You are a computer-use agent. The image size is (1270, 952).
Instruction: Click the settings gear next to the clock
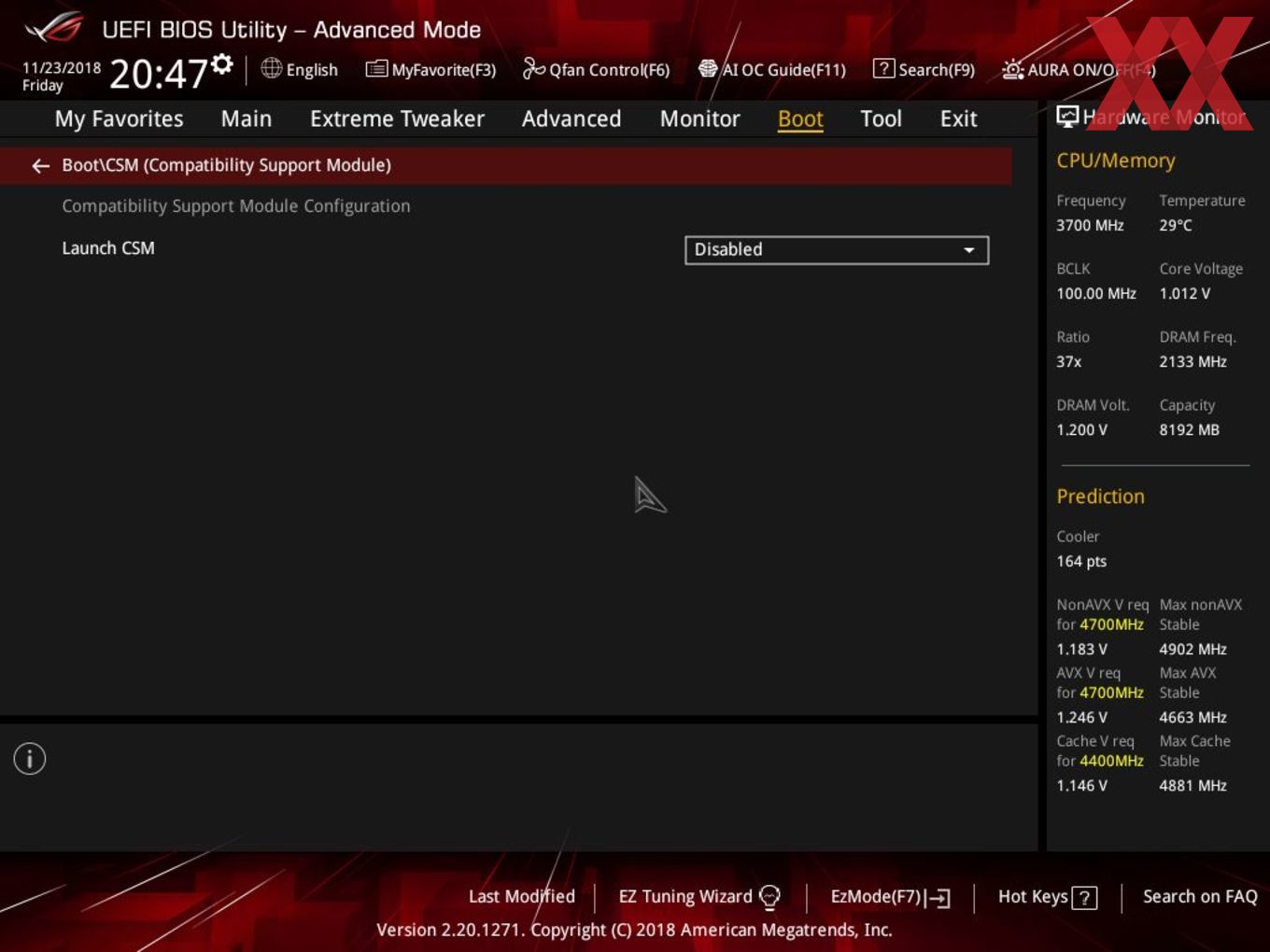click(221, 64)
